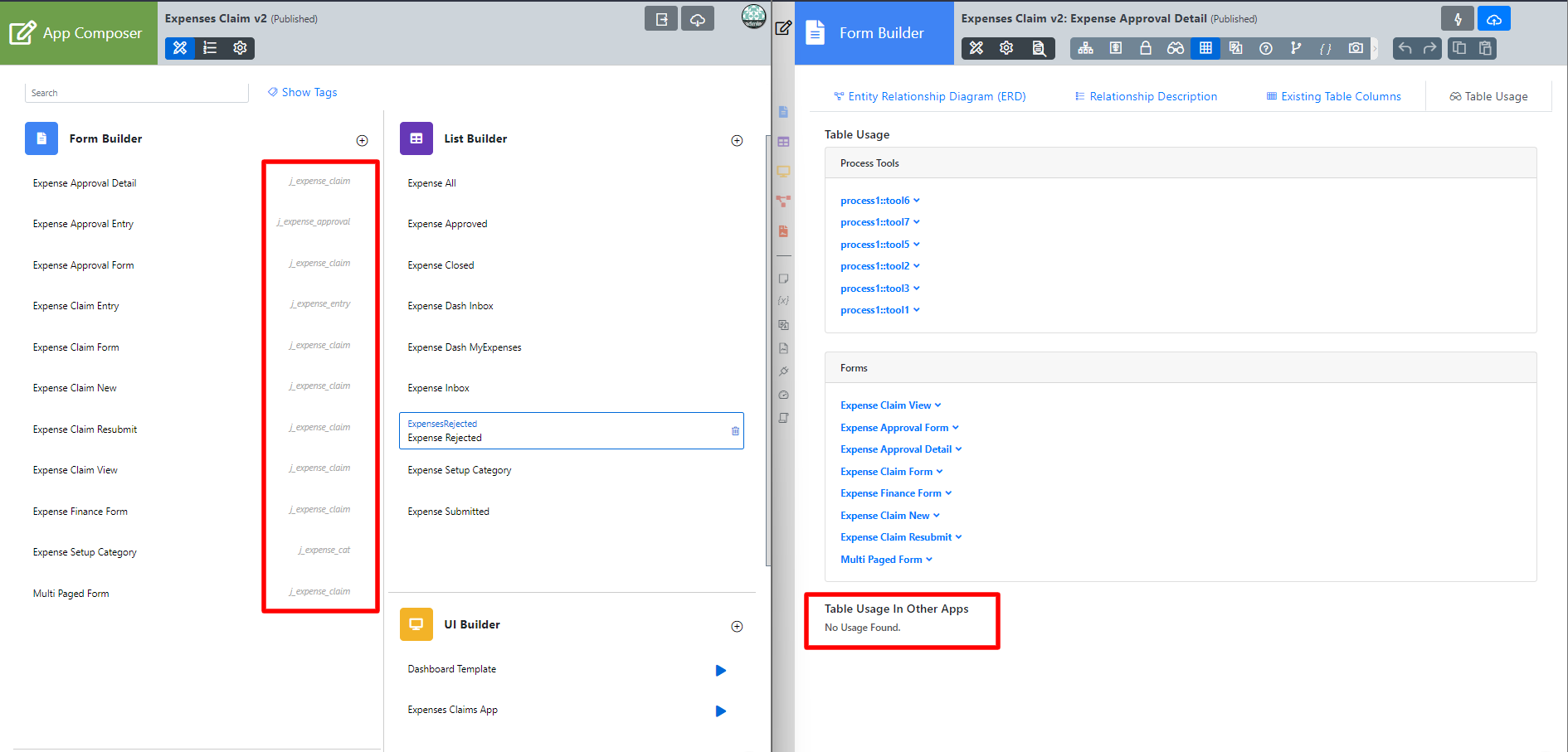Viewport: 1568px width, 752px height.
Task: Click the binoculars preview icon
Action: (1176, 48)
